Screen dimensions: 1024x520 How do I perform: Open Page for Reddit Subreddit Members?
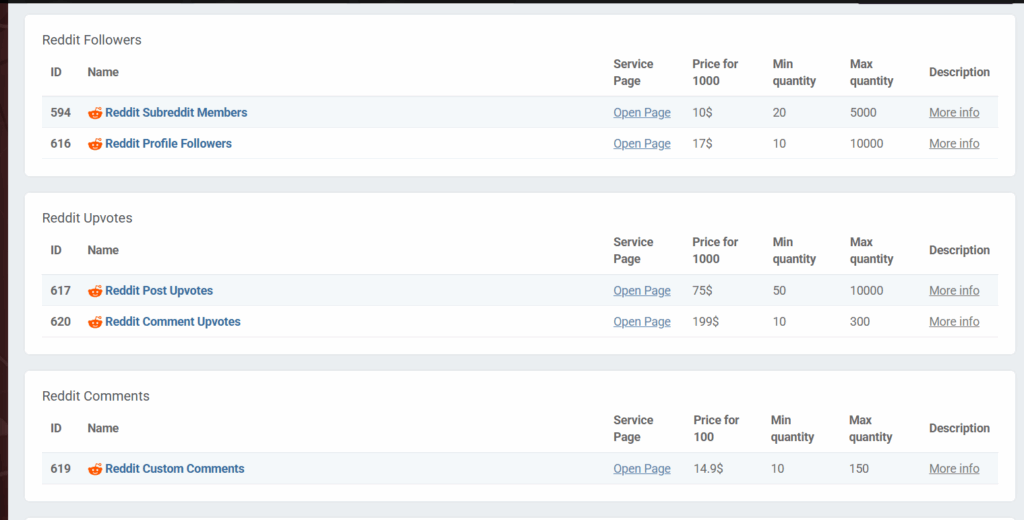[642, 113]
